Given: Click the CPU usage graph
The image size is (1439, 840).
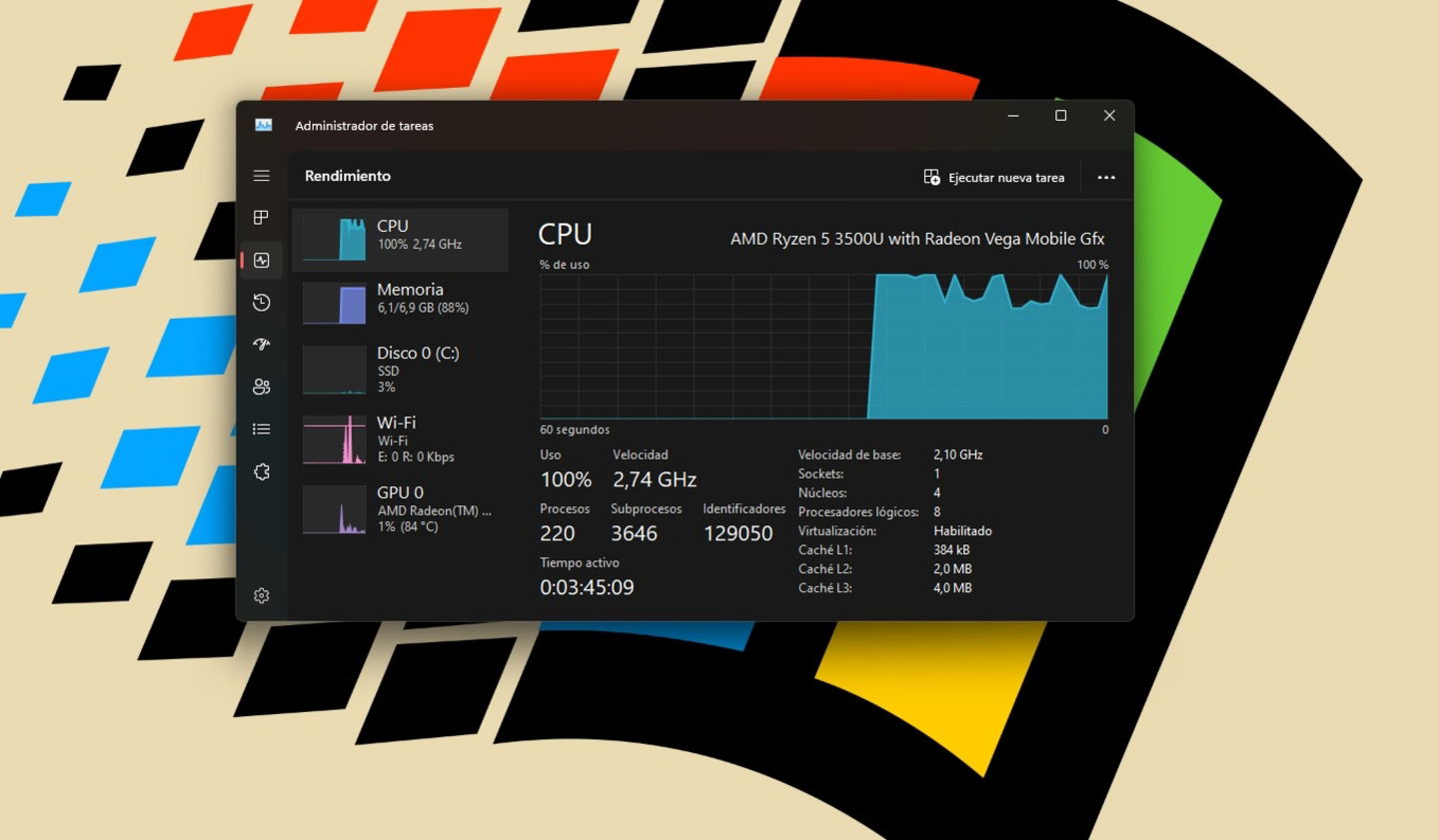Looking at the screenshot, I should pos(823,347).
